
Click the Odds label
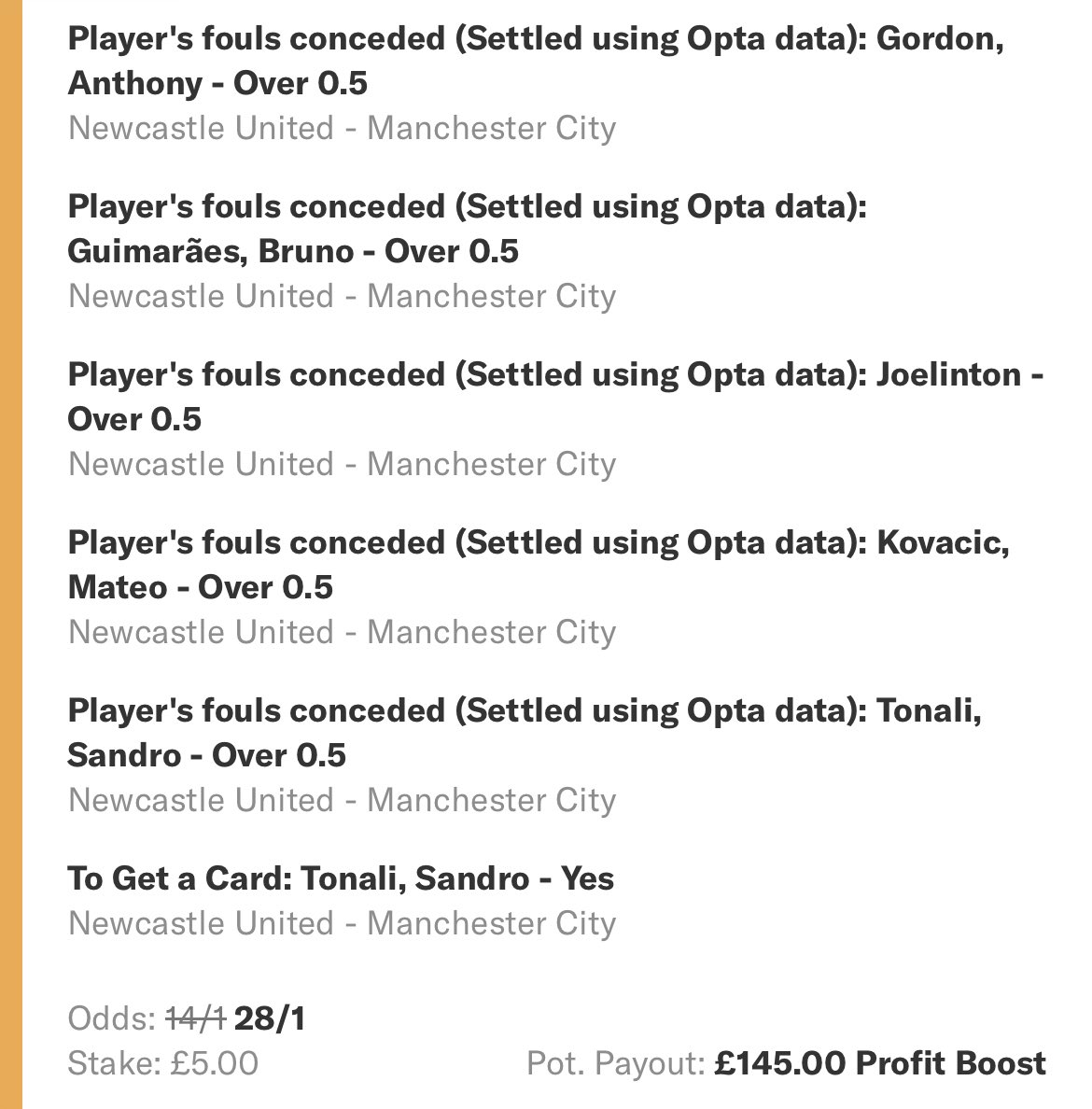point(112,1018)
